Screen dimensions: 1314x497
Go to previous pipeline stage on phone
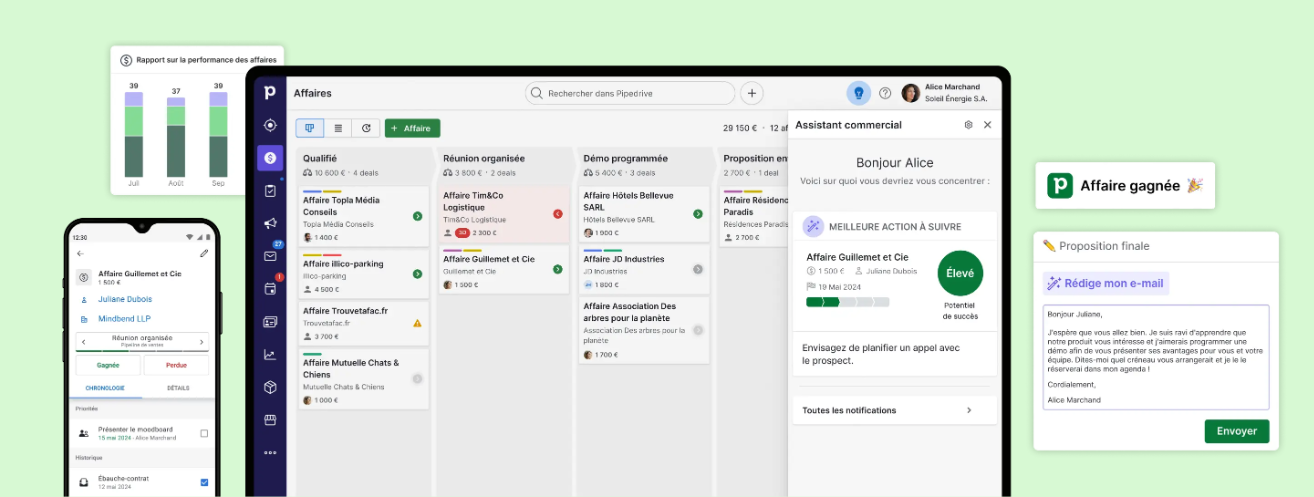tap(83, 342)
